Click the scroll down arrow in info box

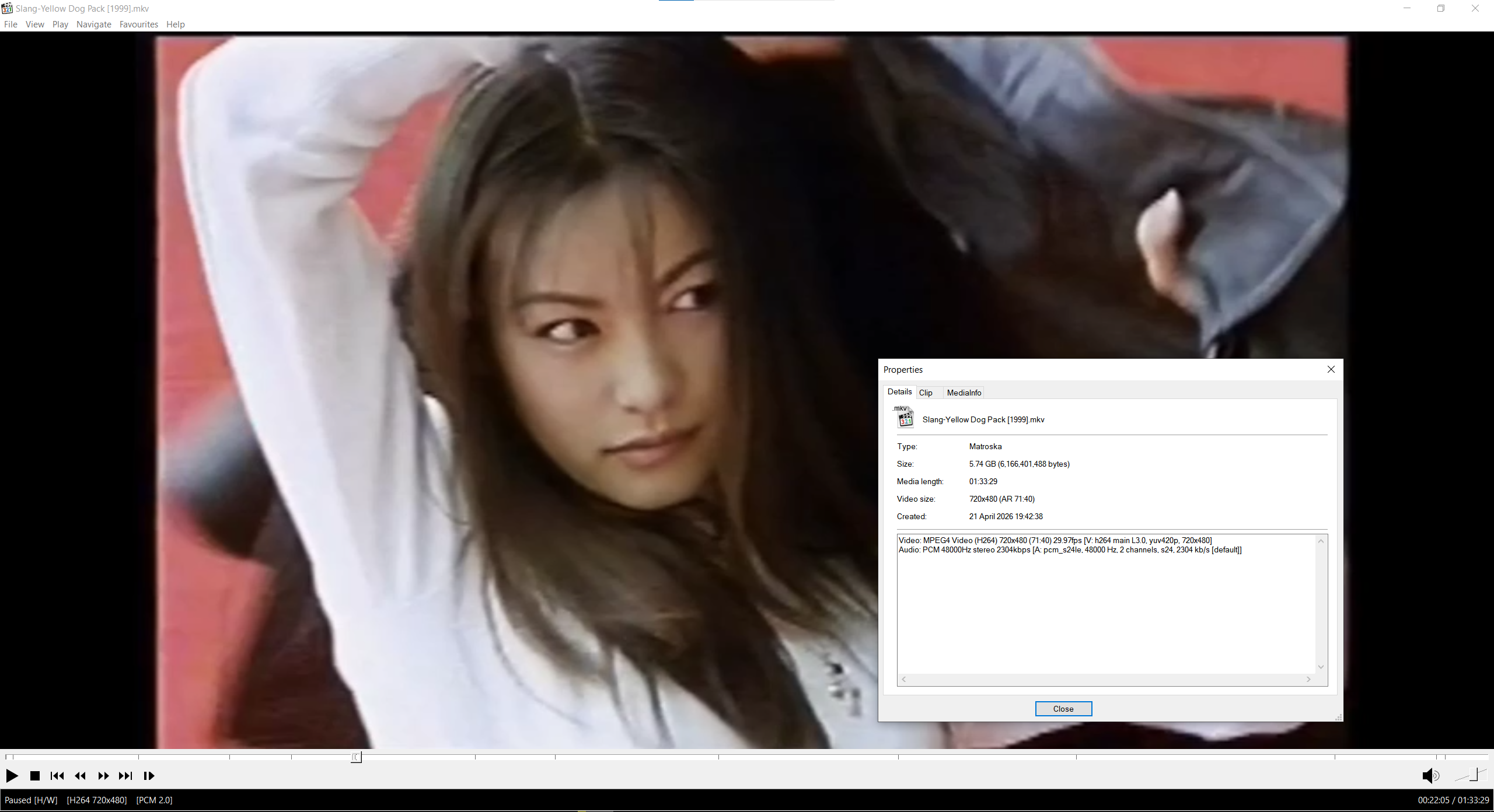click(x=1321, y=667)
